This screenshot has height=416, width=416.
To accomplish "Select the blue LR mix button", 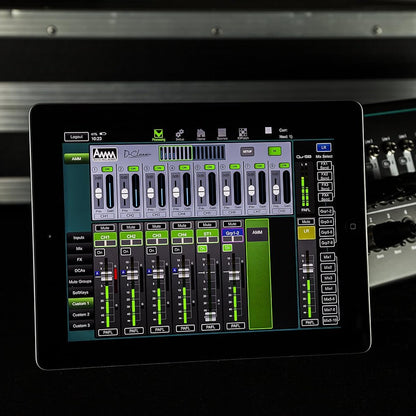I will tap(323, 147).
